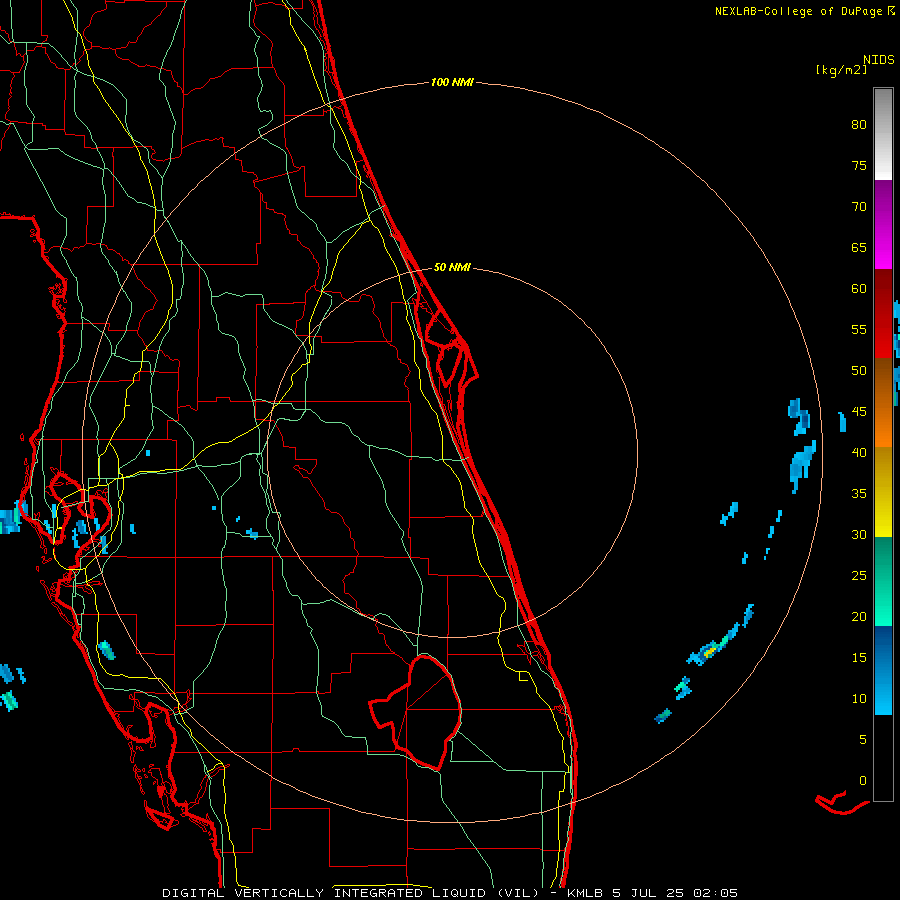Click the 50 value on the VIL scale
900x900 pixels.
click(x=859, y=371)
